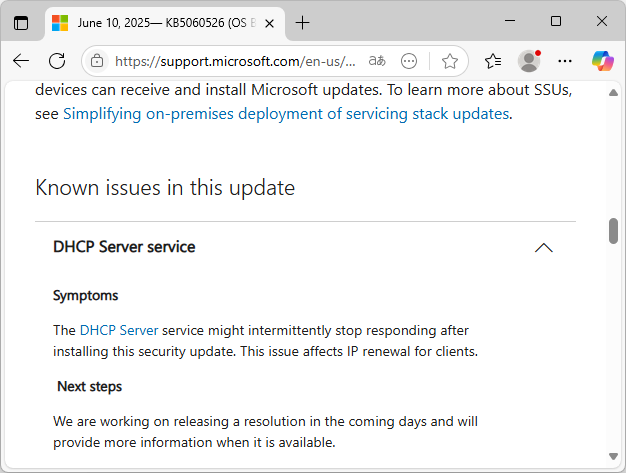Image resolution: width=626 pixels, height=473 pixels.
Task: Add this page to favorites
Action: [x=450, y=61]
